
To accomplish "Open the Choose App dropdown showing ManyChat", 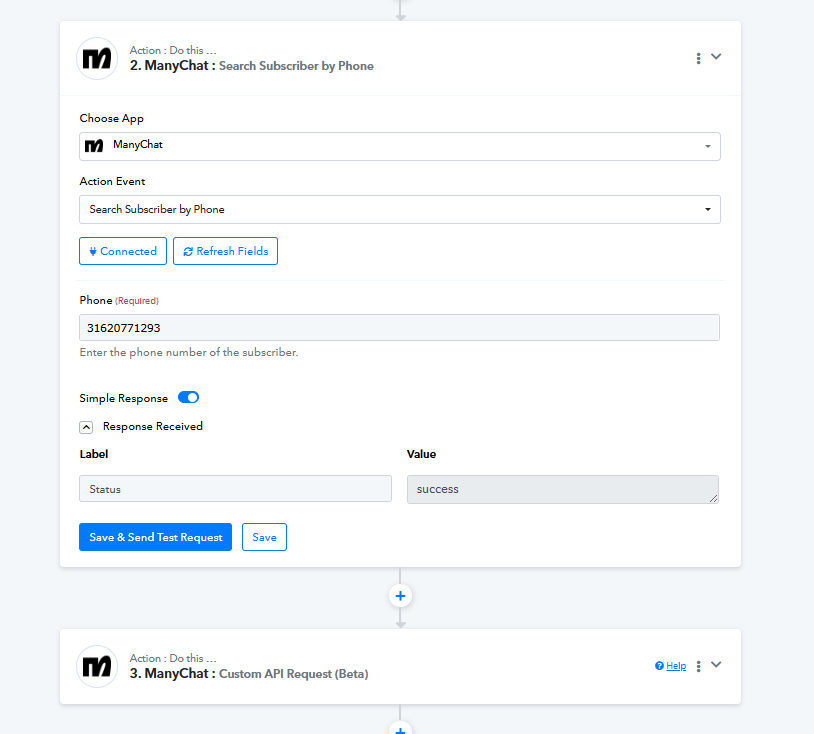I will tap(400, 146).
